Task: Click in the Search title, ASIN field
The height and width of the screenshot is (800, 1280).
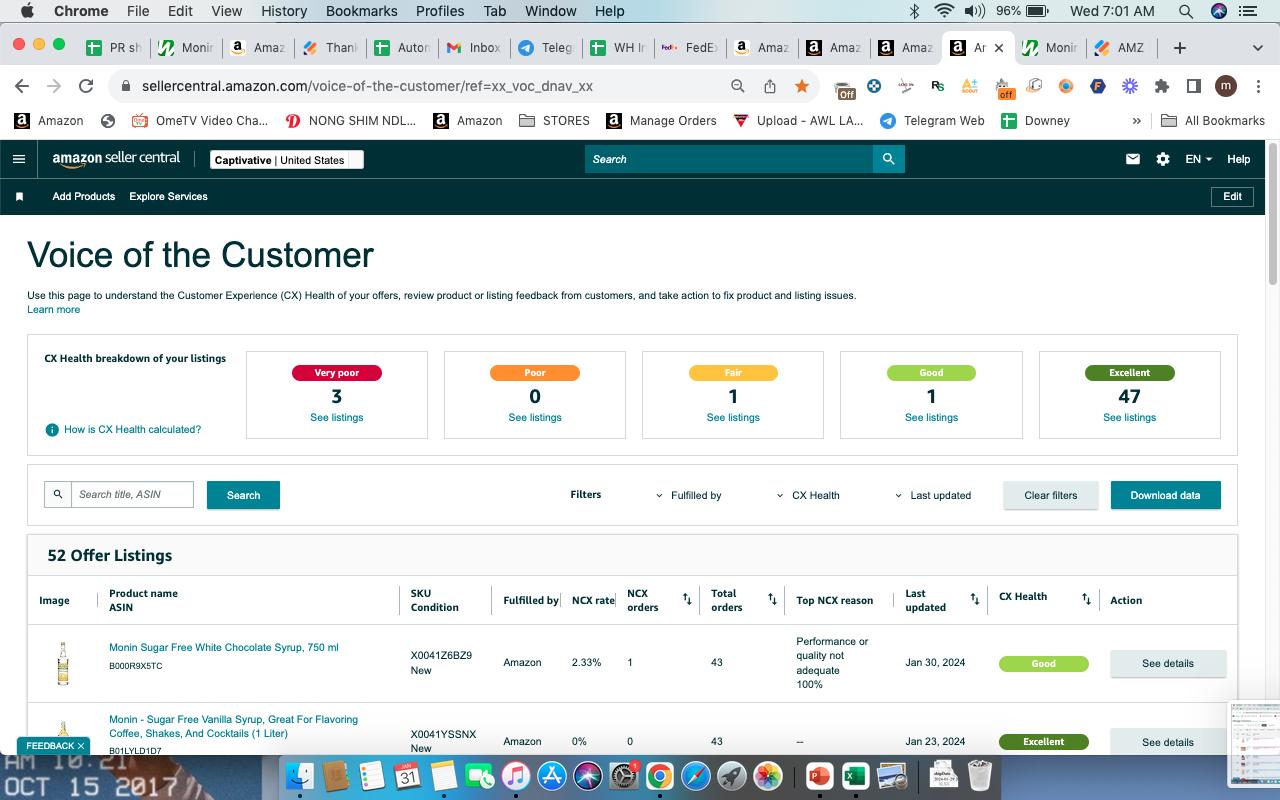Action: tap(132, 494)
